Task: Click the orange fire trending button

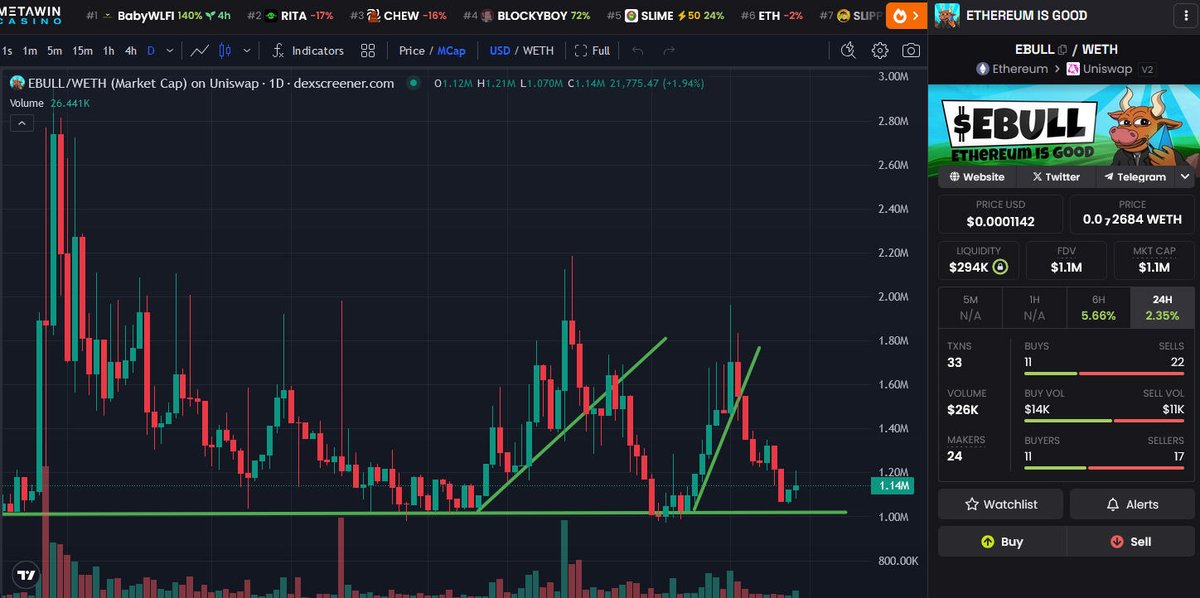Action: point(907,16)
